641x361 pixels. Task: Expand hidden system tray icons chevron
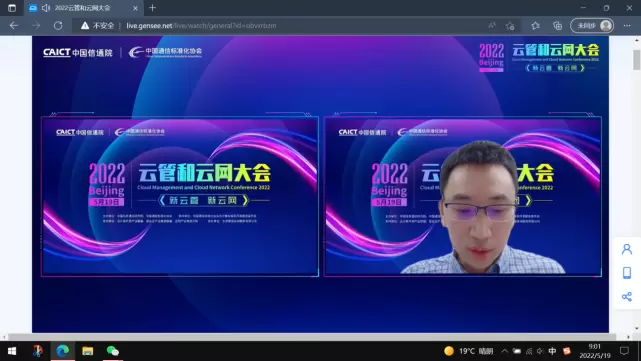click(x=505, y=351)
